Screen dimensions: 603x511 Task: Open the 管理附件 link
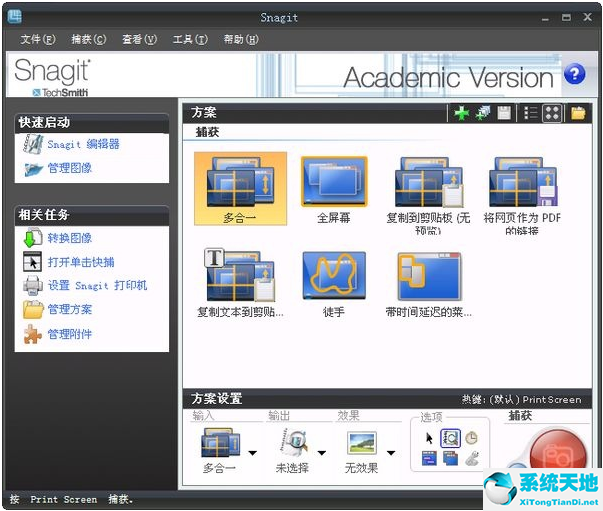(x=70, y=334)
